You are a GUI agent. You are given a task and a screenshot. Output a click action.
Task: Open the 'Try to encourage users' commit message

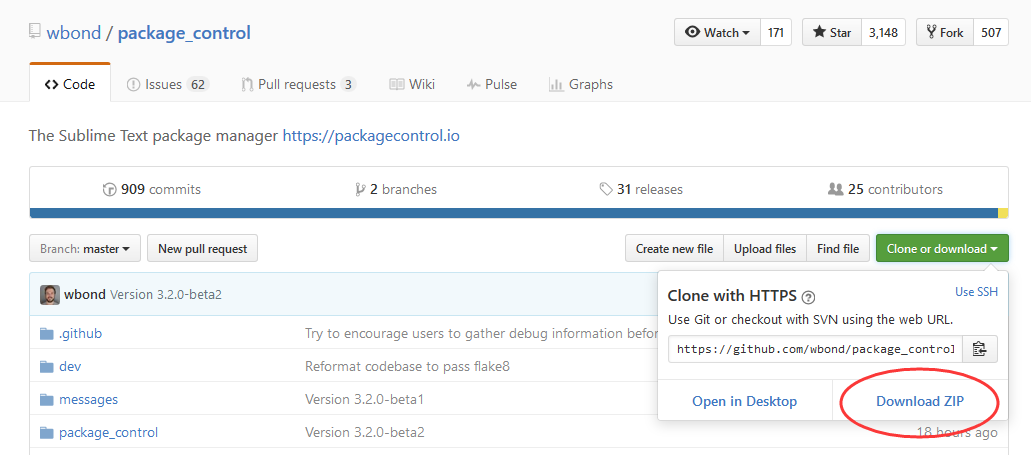pos(481,333)
